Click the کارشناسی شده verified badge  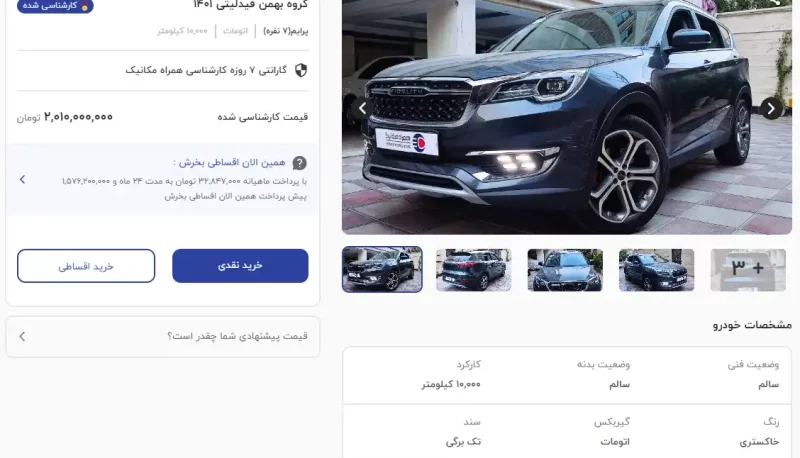pyautogui.click(x=55, y=6)
